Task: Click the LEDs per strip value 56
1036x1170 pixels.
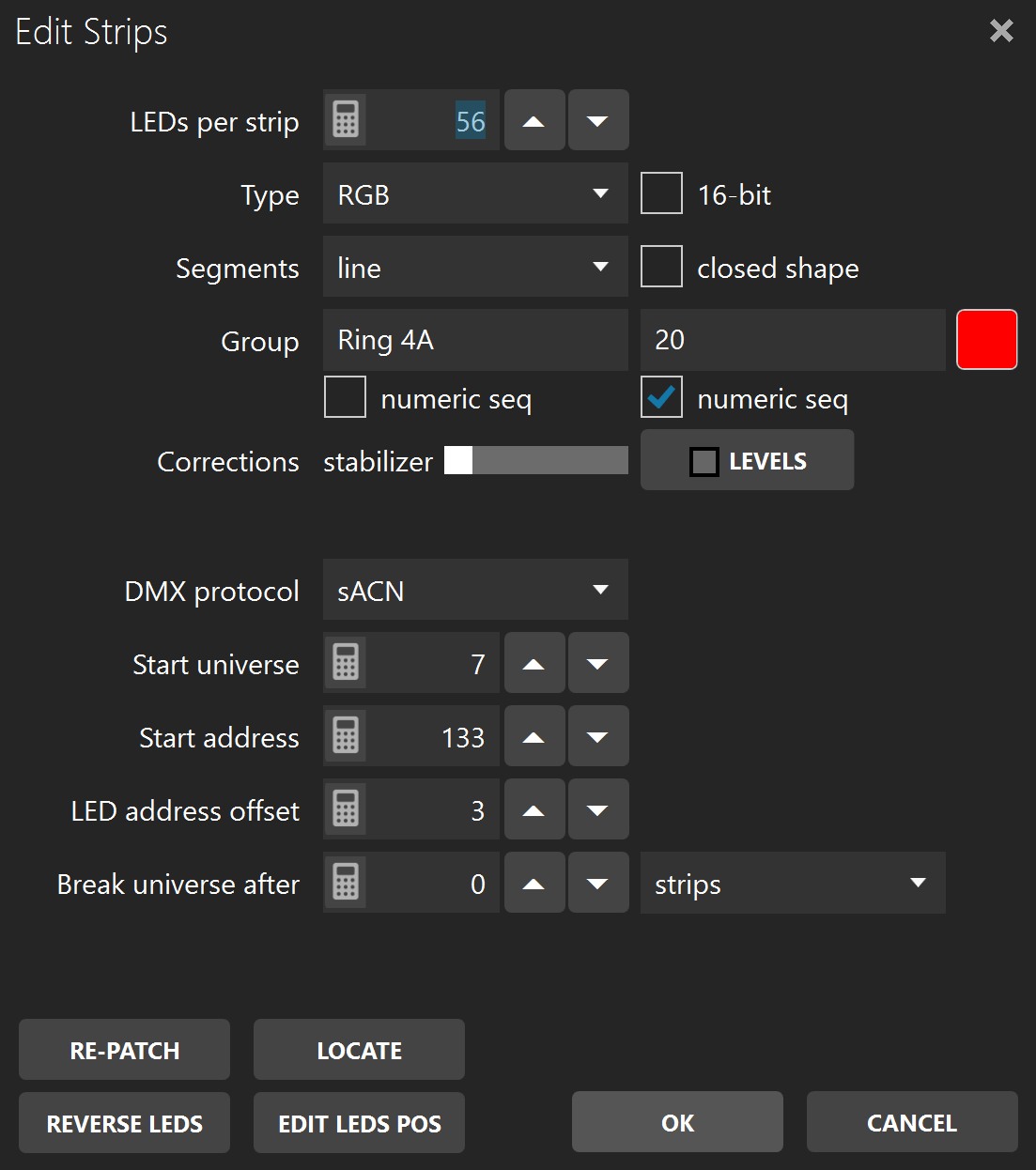Action: pos(471,121)
